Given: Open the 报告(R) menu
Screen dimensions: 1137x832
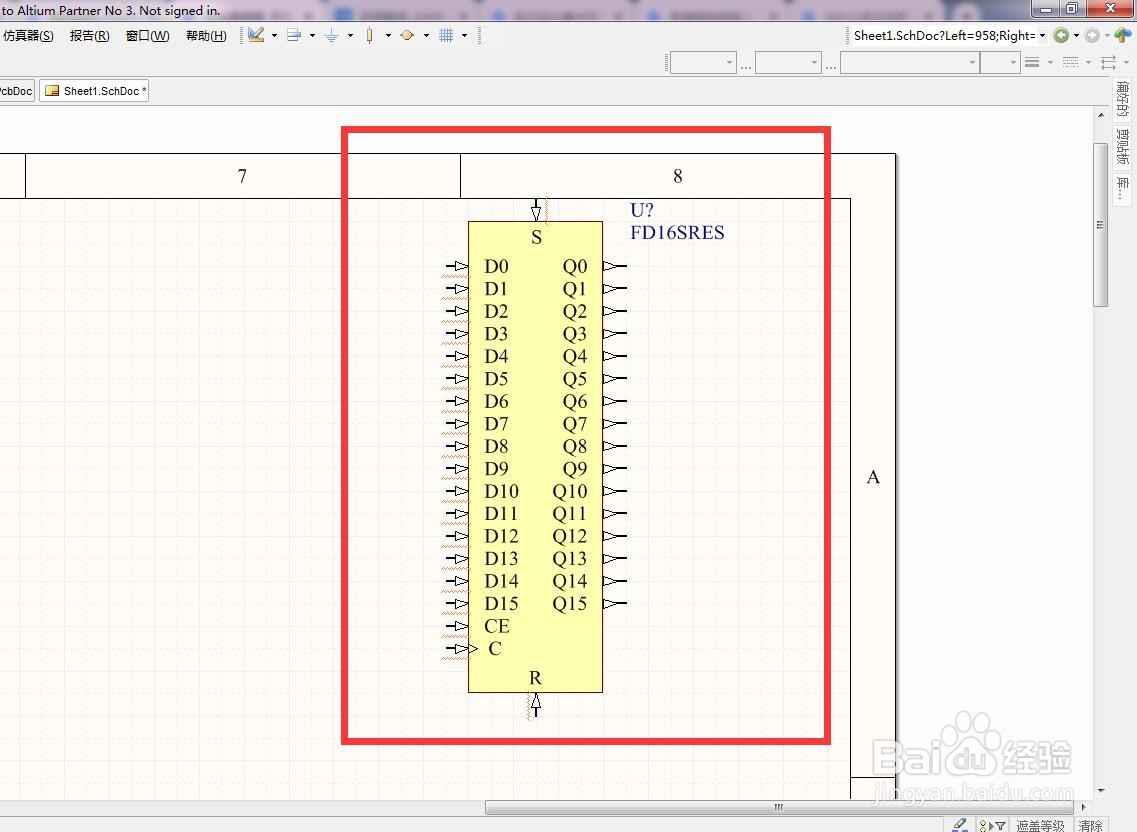Looking at the screenshot, I should point(89,36).
